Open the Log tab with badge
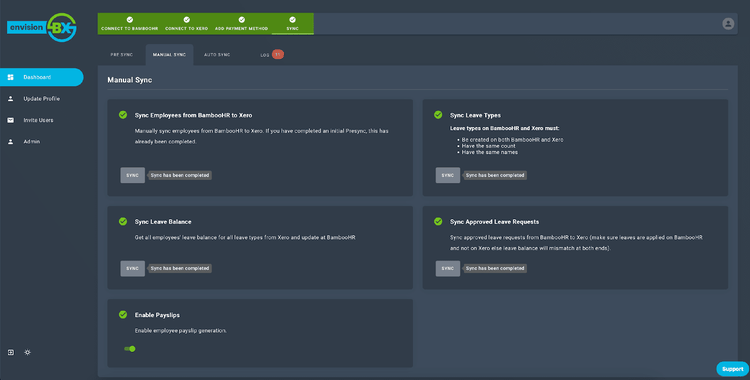The width and height of the screenshot is (750, 380). pos(272,55)
